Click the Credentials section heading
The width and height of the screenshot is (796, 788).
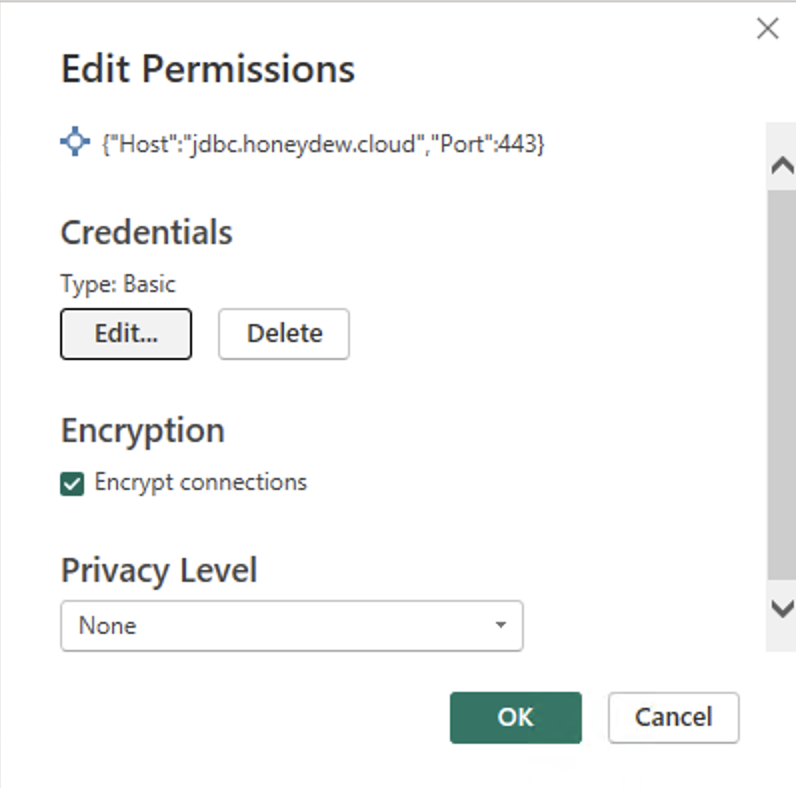(x=146, y=232)
